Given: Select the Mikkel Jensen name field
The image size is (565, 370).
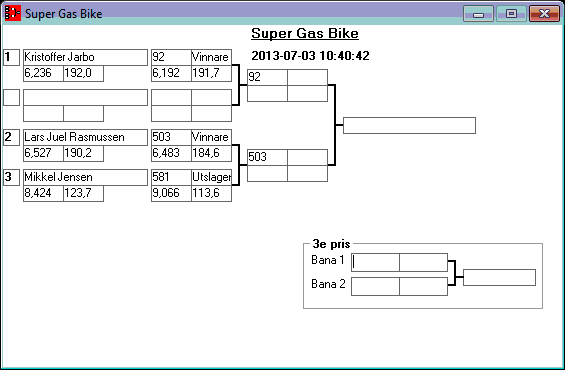Looking at the screenshot, I should point(85,177).
